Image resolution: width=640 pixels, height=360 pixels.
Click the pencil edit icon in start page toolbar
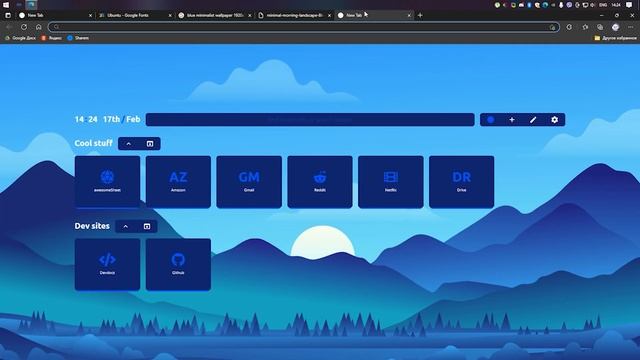[x=533, y=120]
